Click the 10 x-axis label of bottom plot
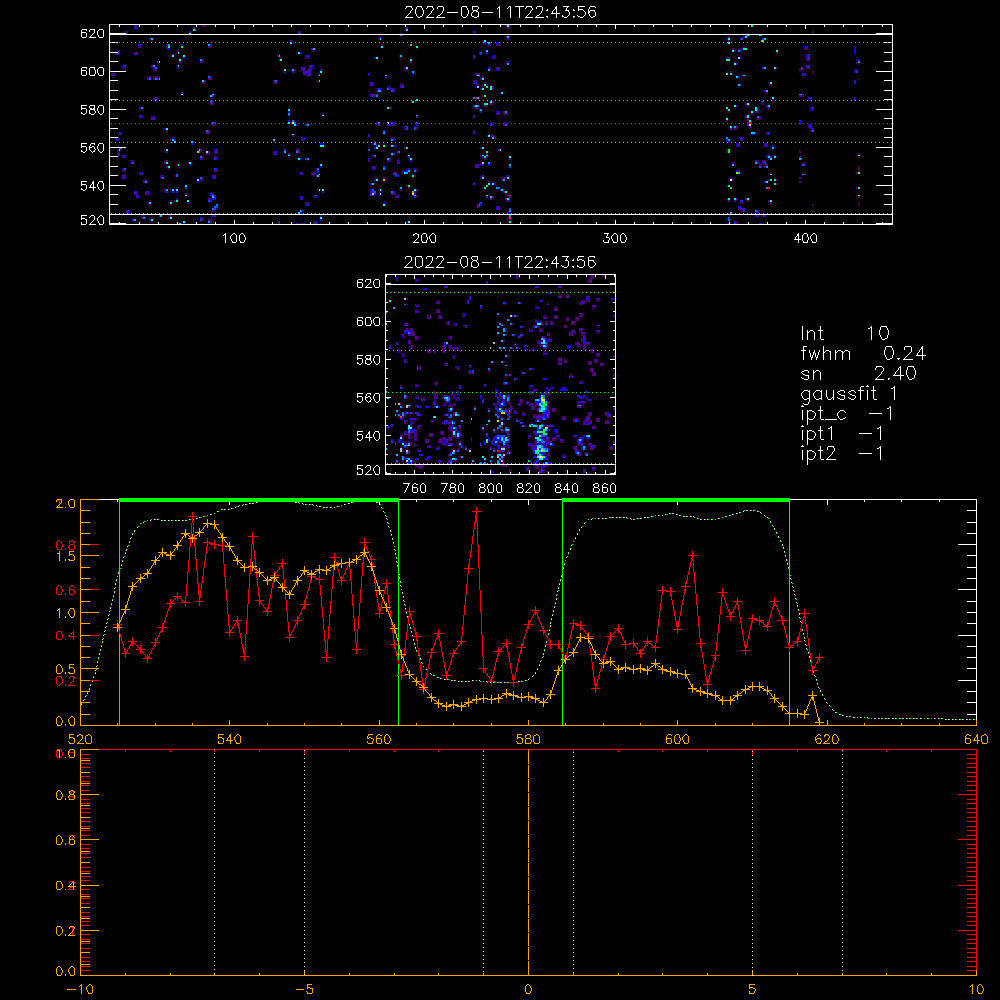This screenshot has width=1000, height=1000. pos(976,989)
